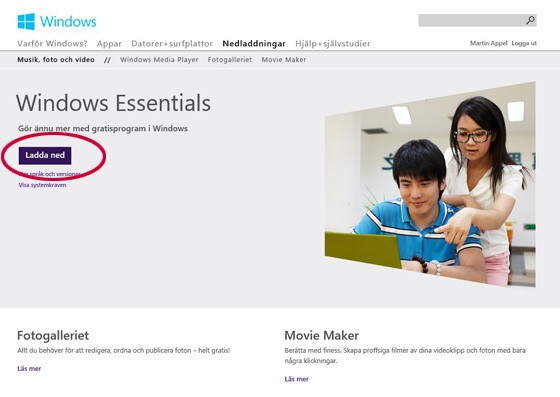The width and height of the screenshot is (560, 397).
Task: Click the hero photo of two people
Action: (430, 184)
